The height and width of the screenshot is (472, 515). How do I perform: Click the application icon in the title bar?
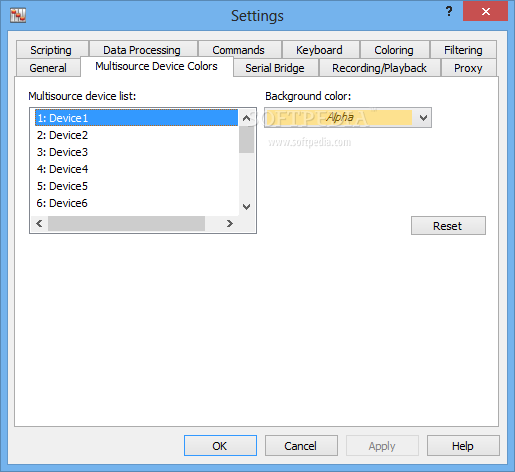click(x=18, y=16)
